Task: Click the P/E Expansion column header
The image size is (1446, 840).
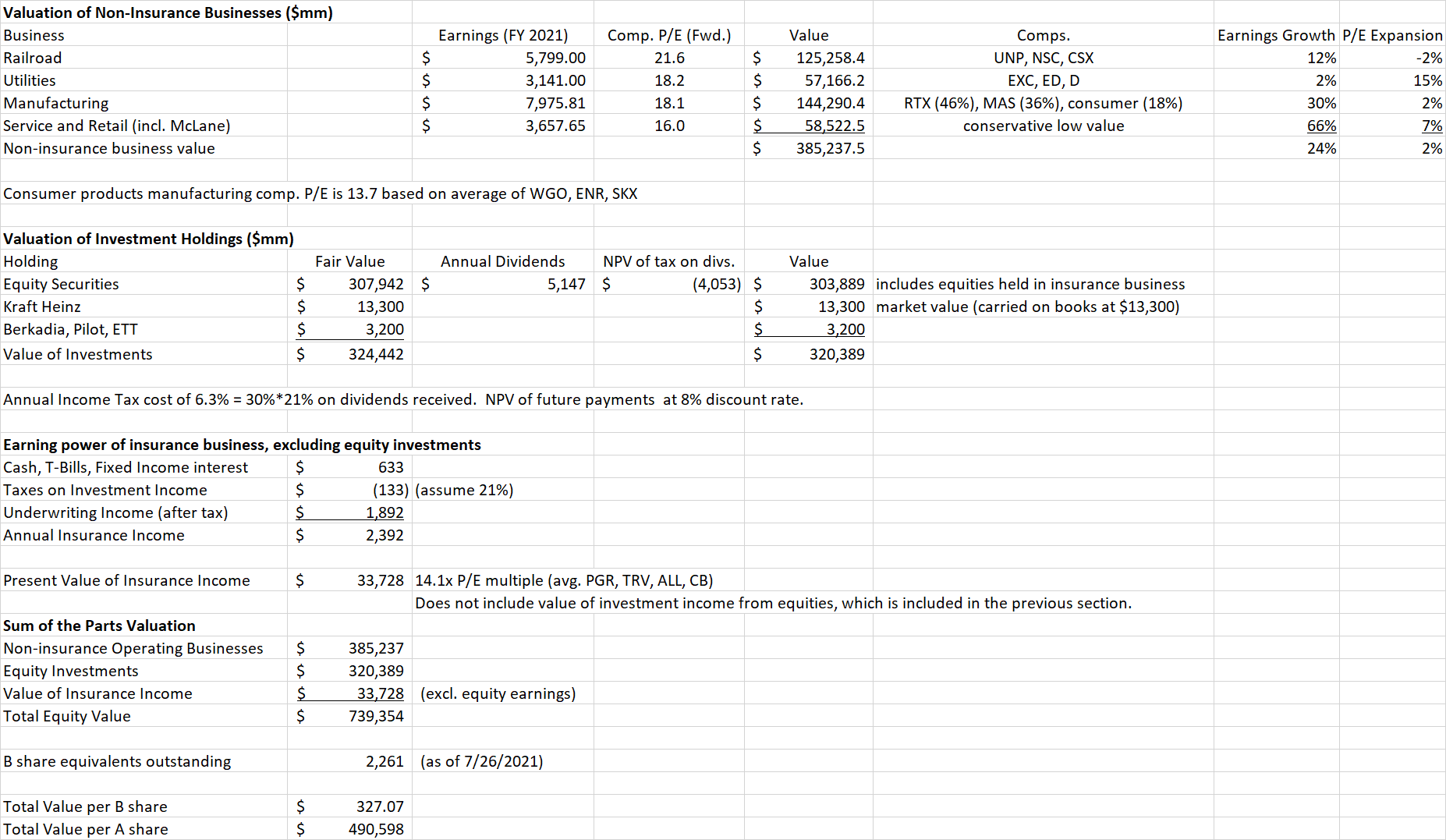Action: [x=1392, y=35]
